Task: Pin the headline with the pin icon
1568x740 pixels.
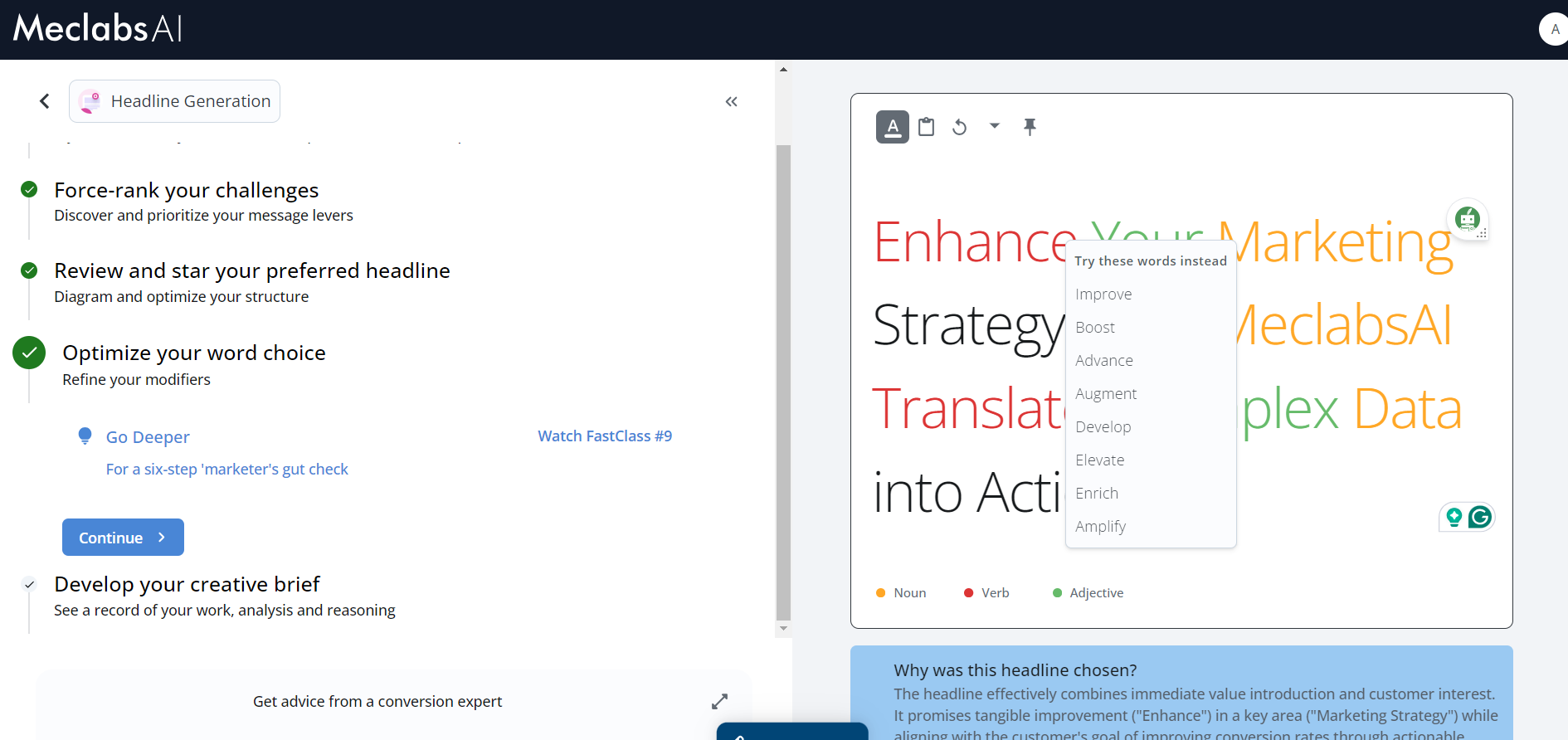Action: 1030,127
